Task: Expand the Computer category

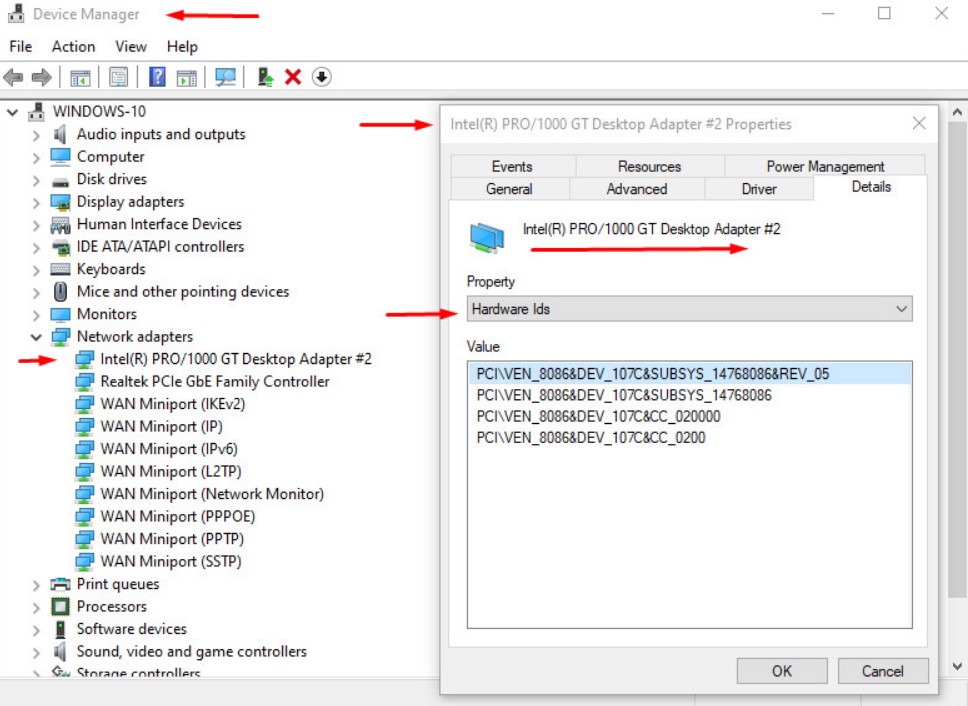Action: tap(36, 158)
